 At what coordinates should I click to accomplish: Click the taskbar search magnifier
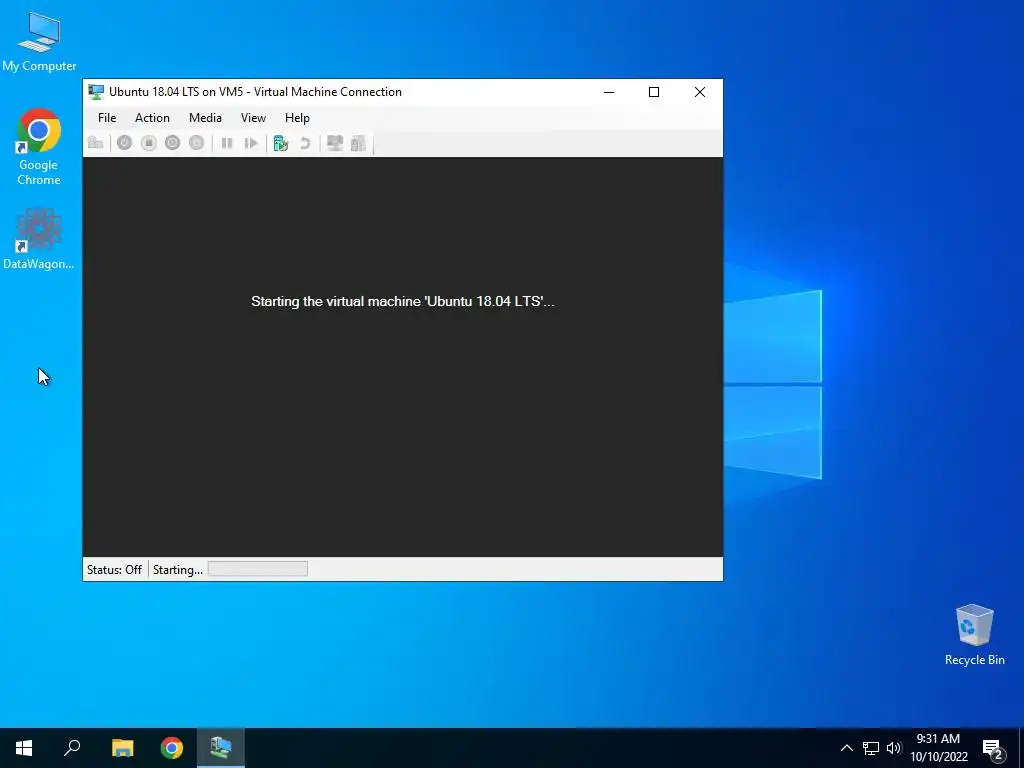click(x=72, y=748)
